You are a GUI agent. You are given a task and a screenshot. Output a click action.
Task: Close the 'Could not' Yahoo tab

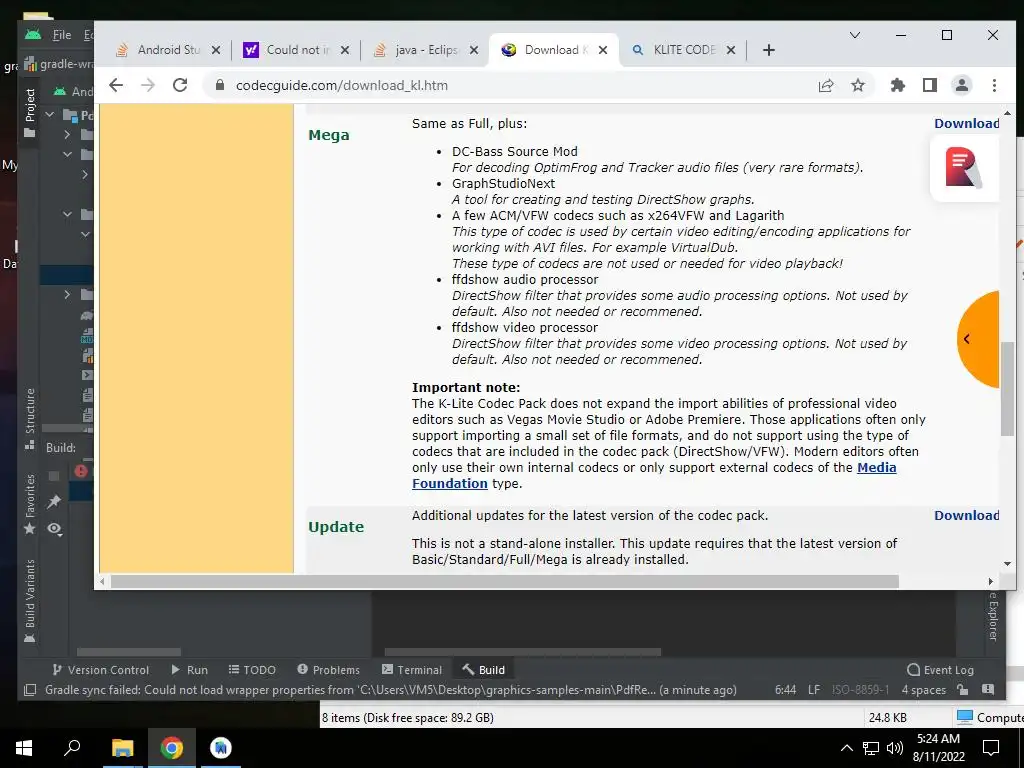[x=345, y=50]
